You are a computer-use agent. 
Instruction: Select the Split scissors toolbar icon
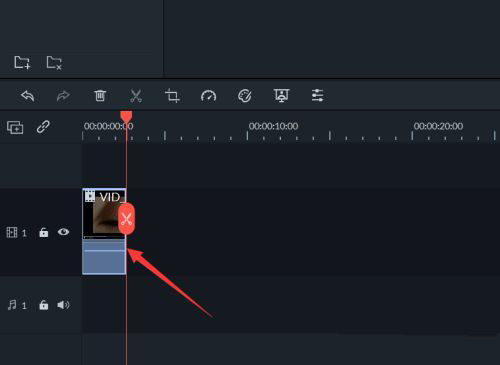pos(136,96)
